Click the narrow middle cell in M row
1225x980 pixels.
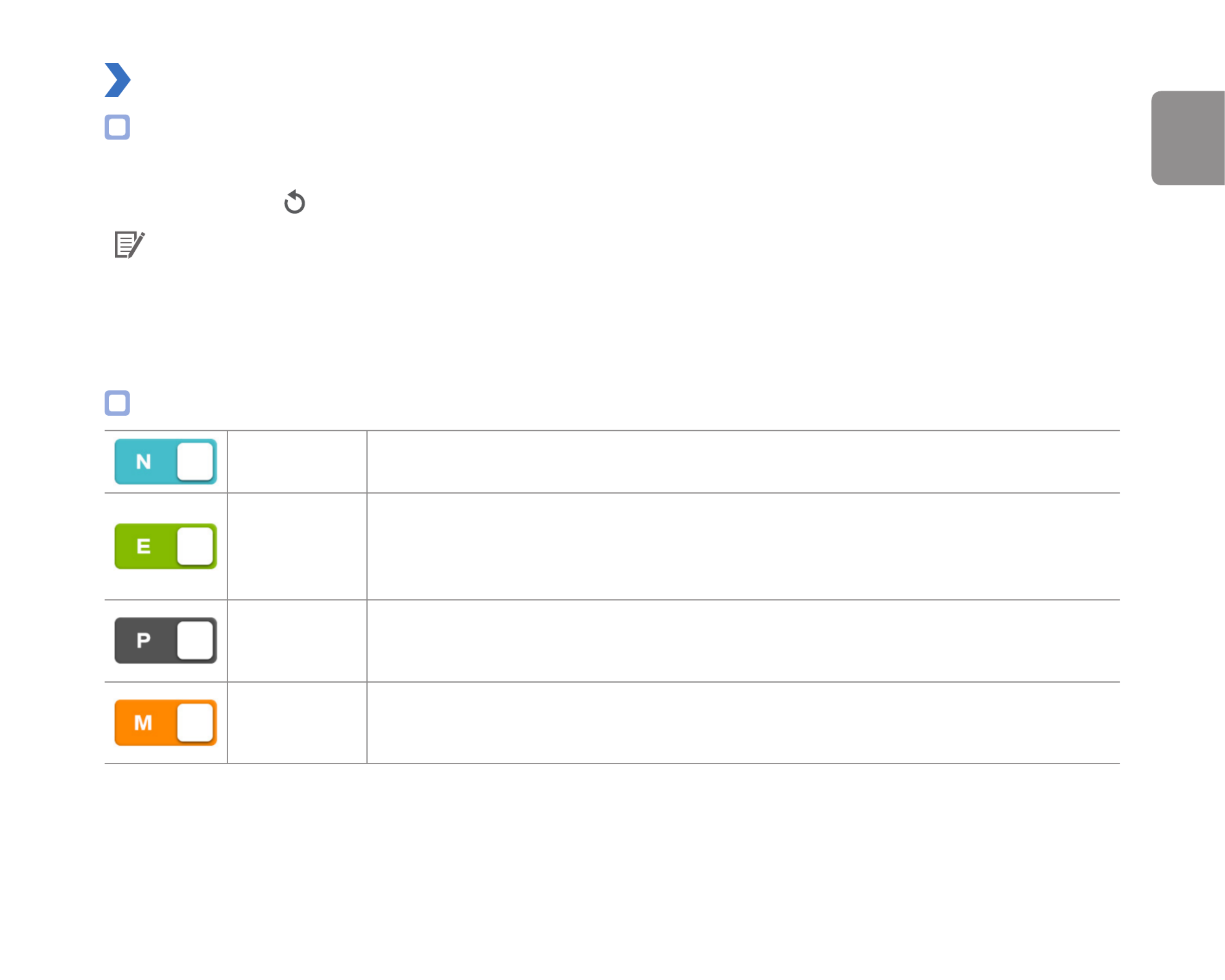click(297, 723)
